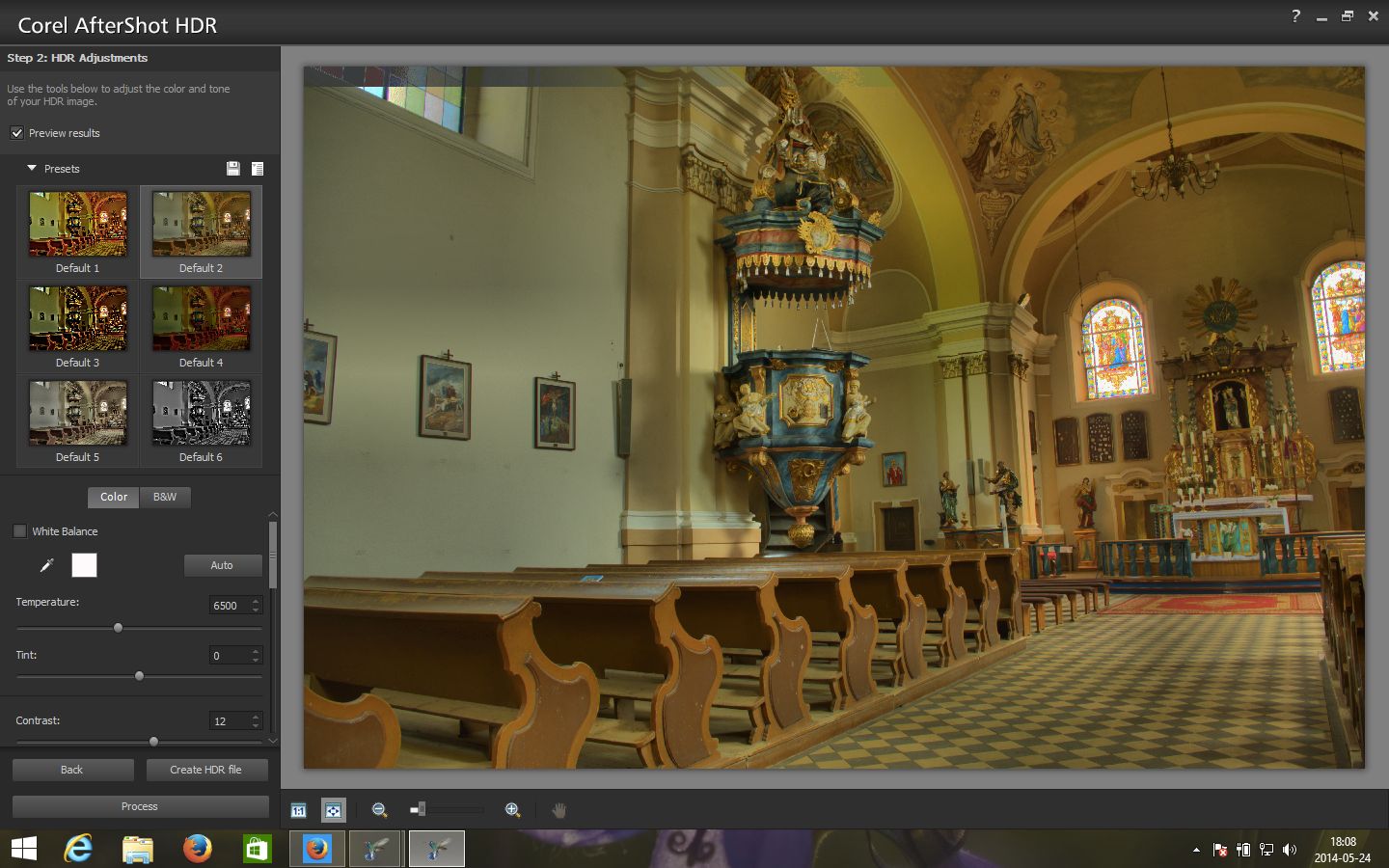Select the Color tab

[x=114, y=497]
